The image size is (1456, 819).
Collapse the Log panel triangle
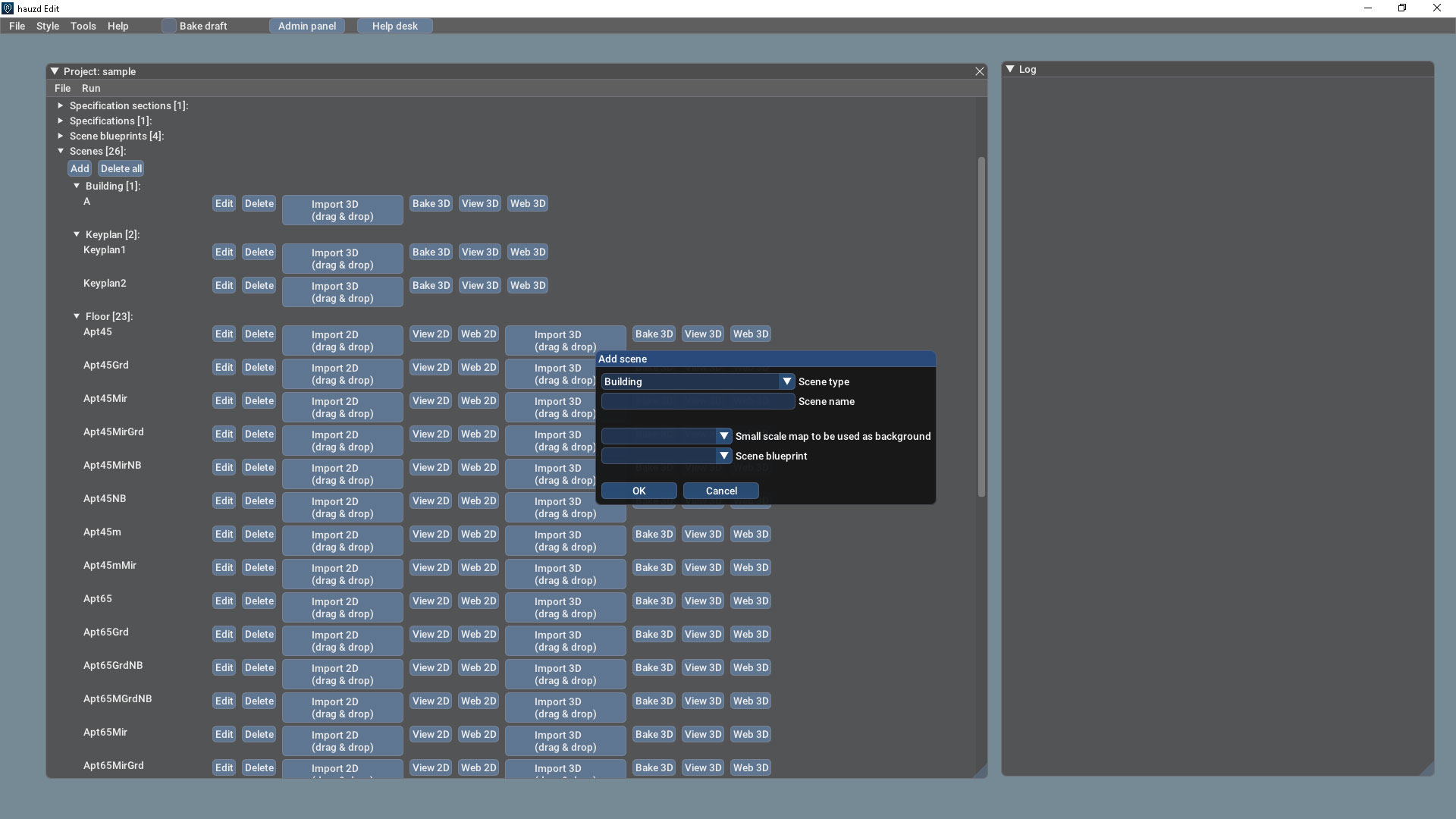coord(1010,69)
